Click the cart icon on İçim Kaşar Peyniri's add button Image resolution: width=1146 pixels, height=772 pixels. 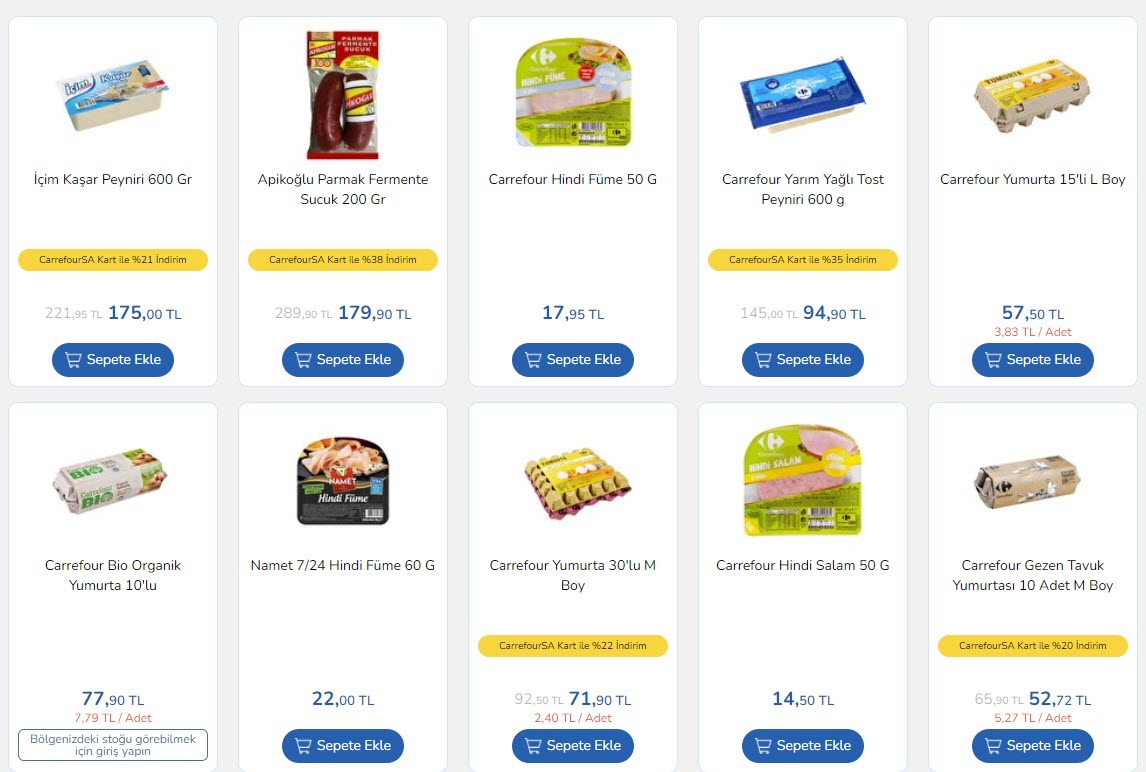[75, 359]
